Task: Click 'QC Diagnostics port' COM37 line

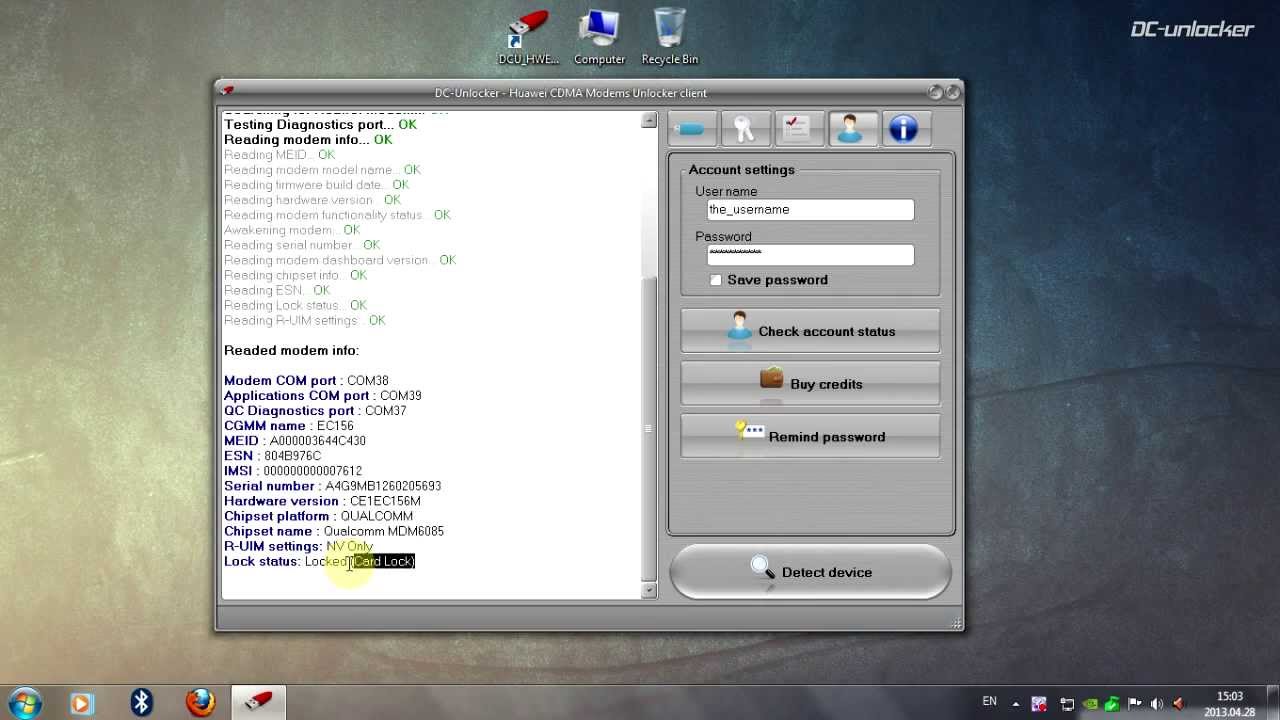Action: point(315,411)
